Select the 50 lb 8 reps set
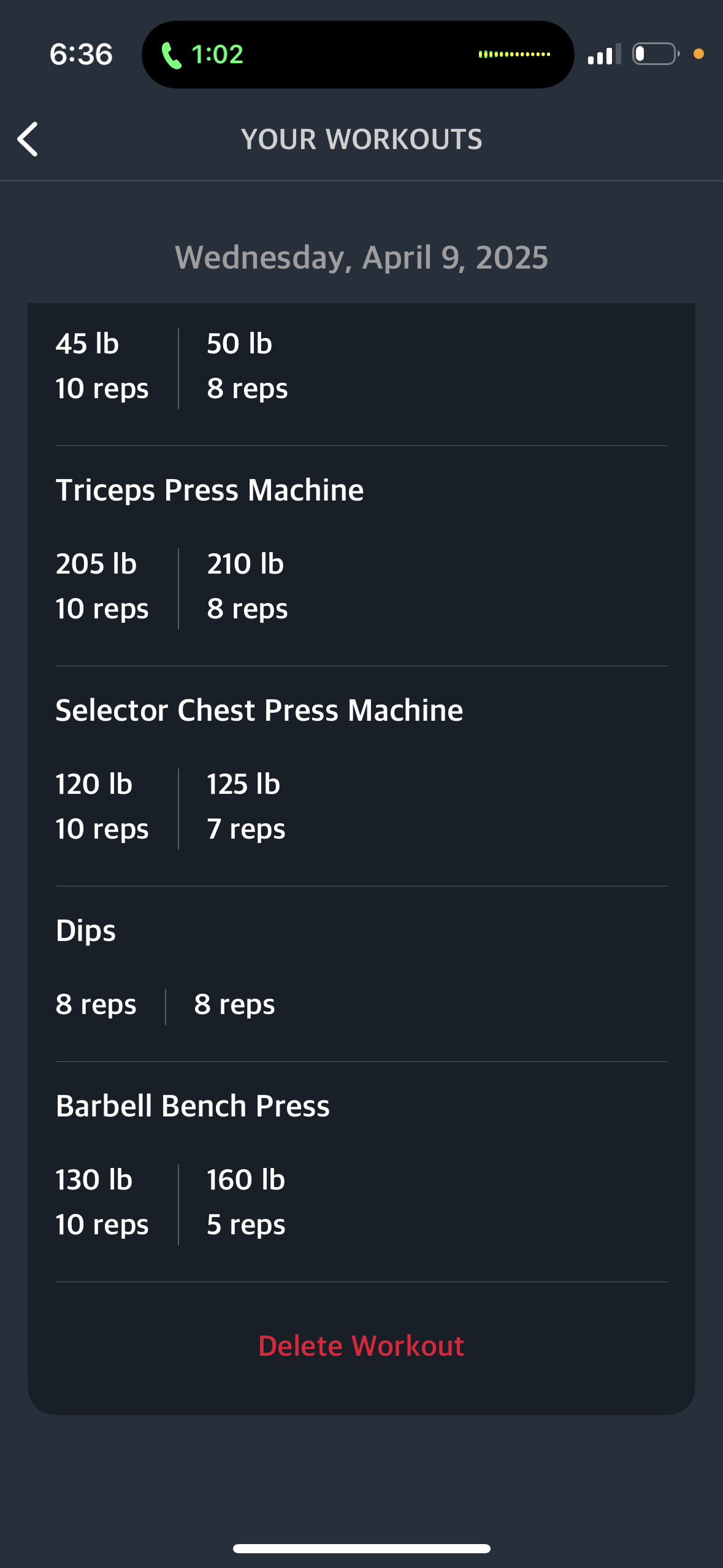Viewport: 723px width, 1568px height. (247, 366)
